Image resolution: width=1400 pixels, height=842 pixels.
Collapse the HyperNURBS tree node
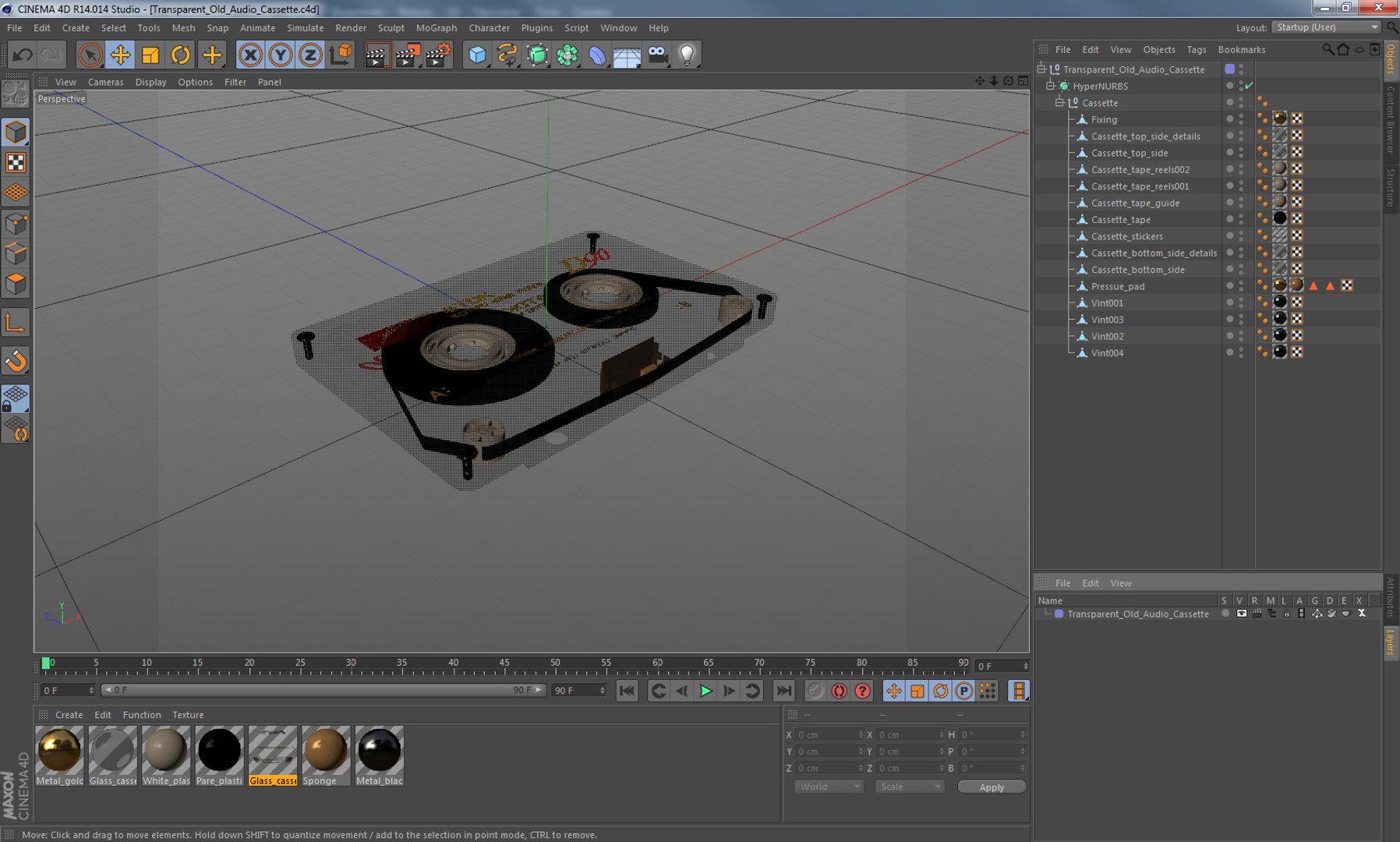pyautogui.click(x=1050, y=86)
